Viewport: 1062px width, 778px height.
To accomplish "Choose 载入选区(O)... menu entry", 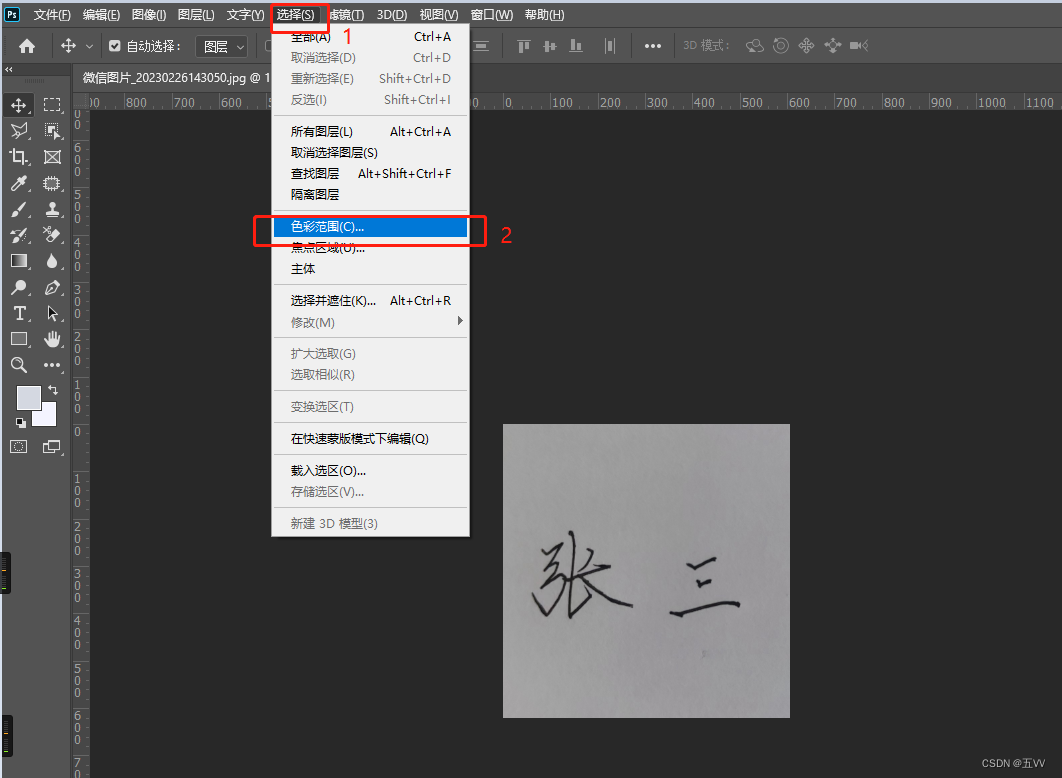I will click(370, 471).
